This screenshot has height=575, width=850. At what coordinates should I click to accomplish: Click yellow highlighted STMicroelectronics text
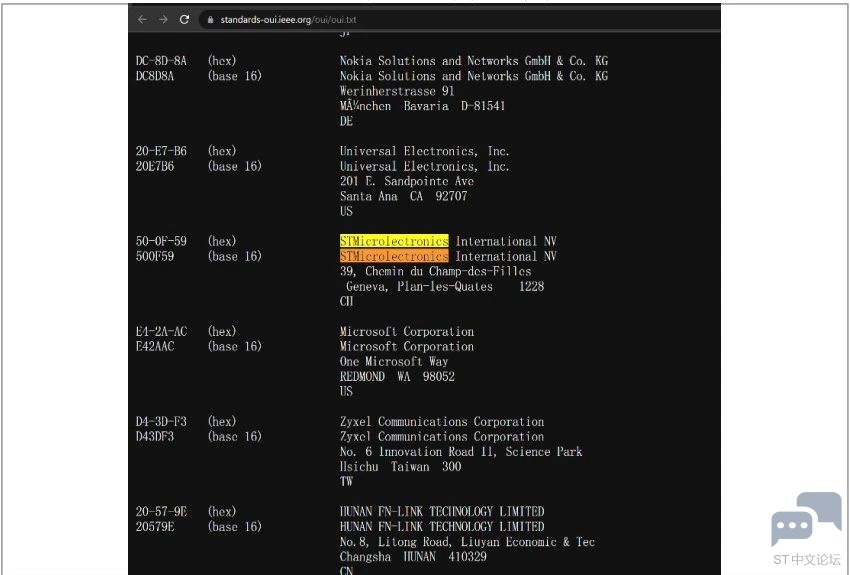coord(394,241)
